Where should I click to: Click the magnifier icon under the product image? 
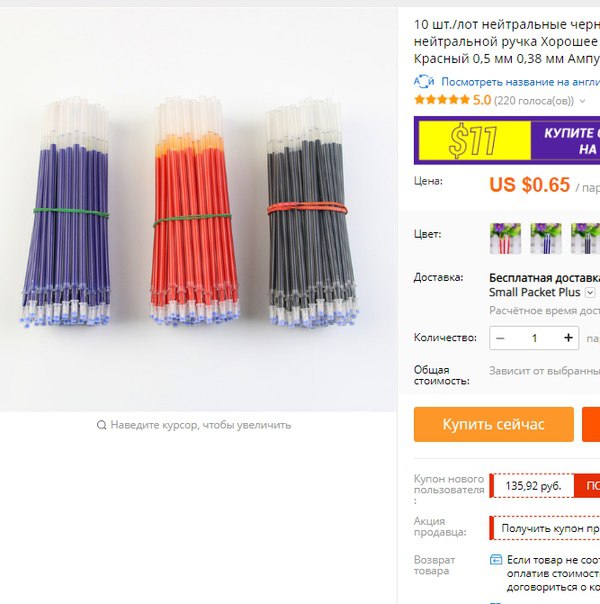click(x=101, y=425)
